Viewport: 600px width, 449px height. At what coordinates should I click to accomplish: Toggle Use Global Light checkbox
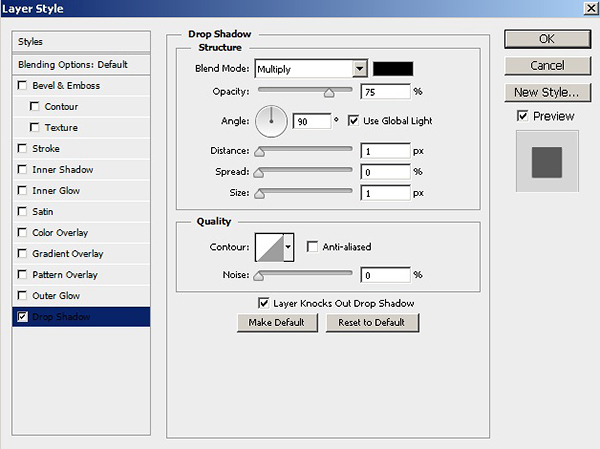click(x=353, y=121)
